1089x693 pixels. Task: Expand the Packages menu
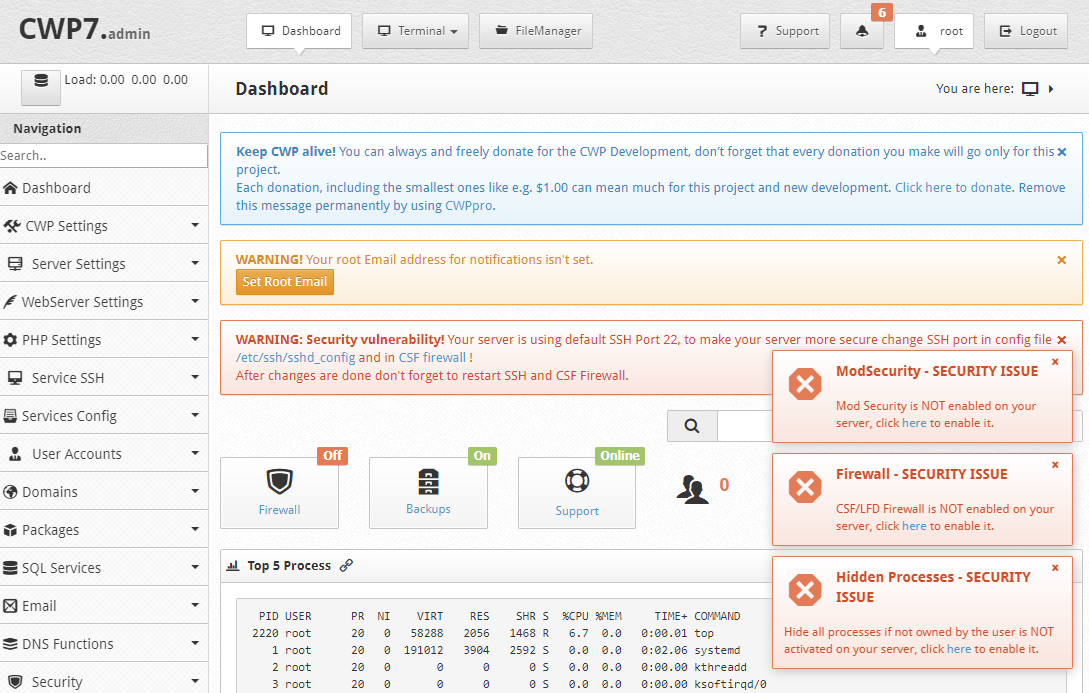tap(104, 530)
